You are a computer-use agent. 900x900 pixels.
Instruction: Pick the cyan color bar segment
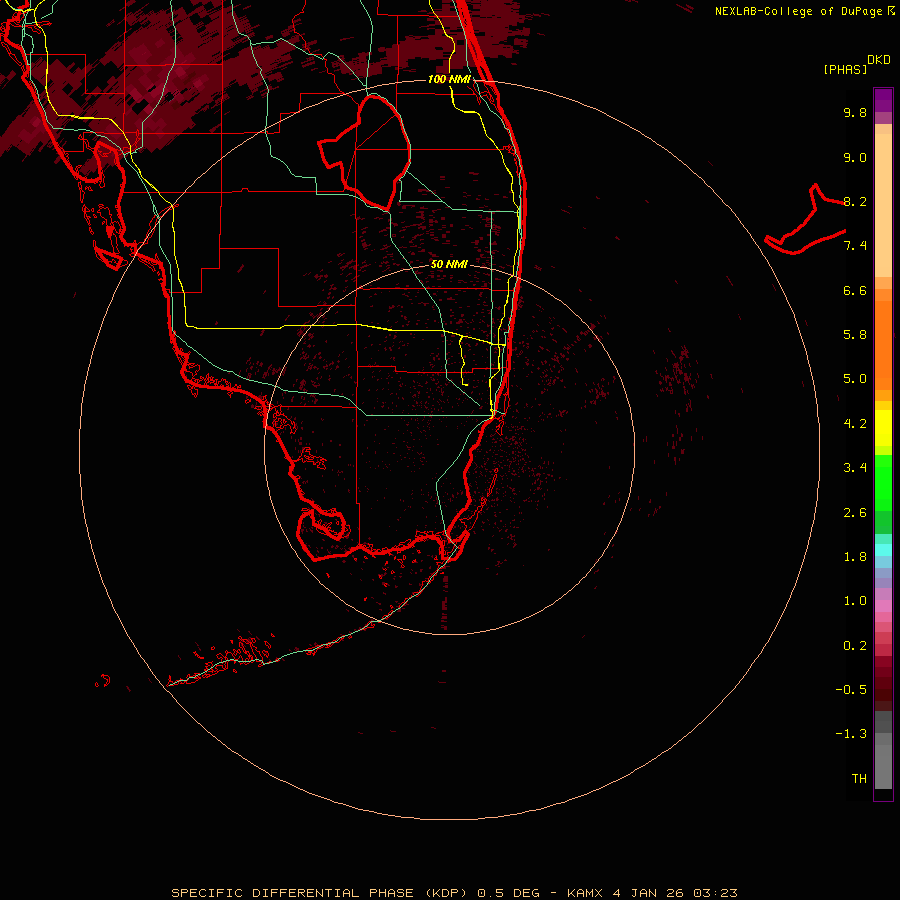pos(883,550)
